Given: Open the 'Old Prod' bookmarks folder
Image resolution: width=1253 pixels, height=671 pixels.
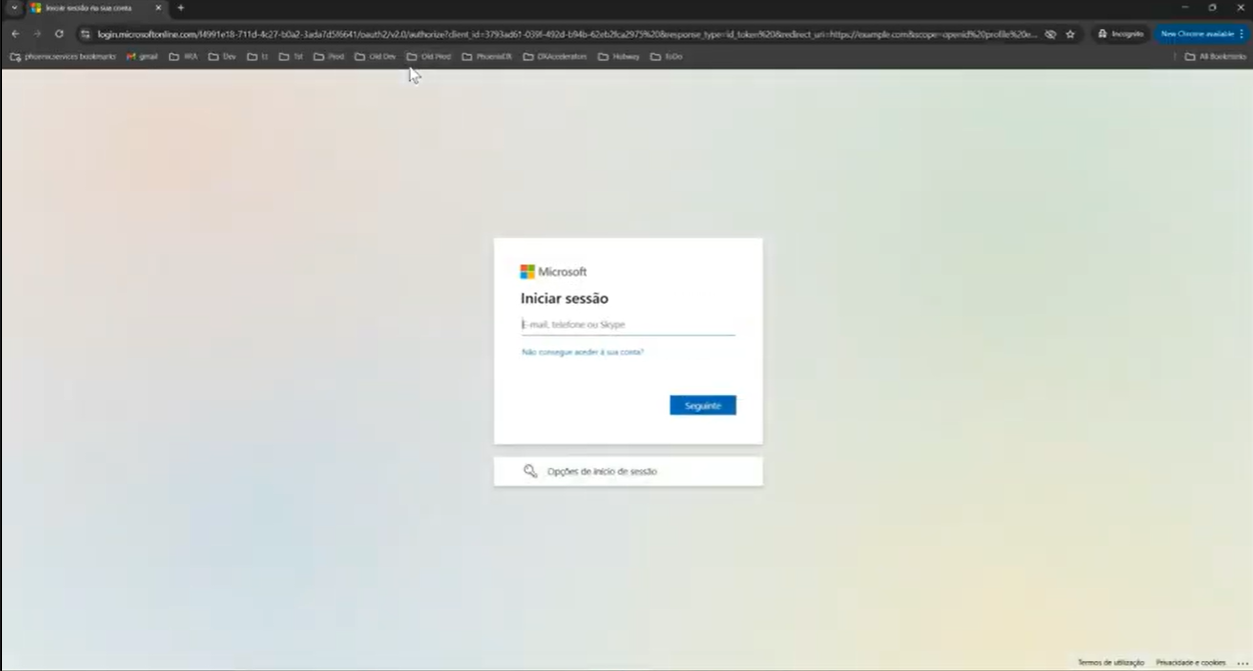Looking at the screenshot, I should point(429,57).
